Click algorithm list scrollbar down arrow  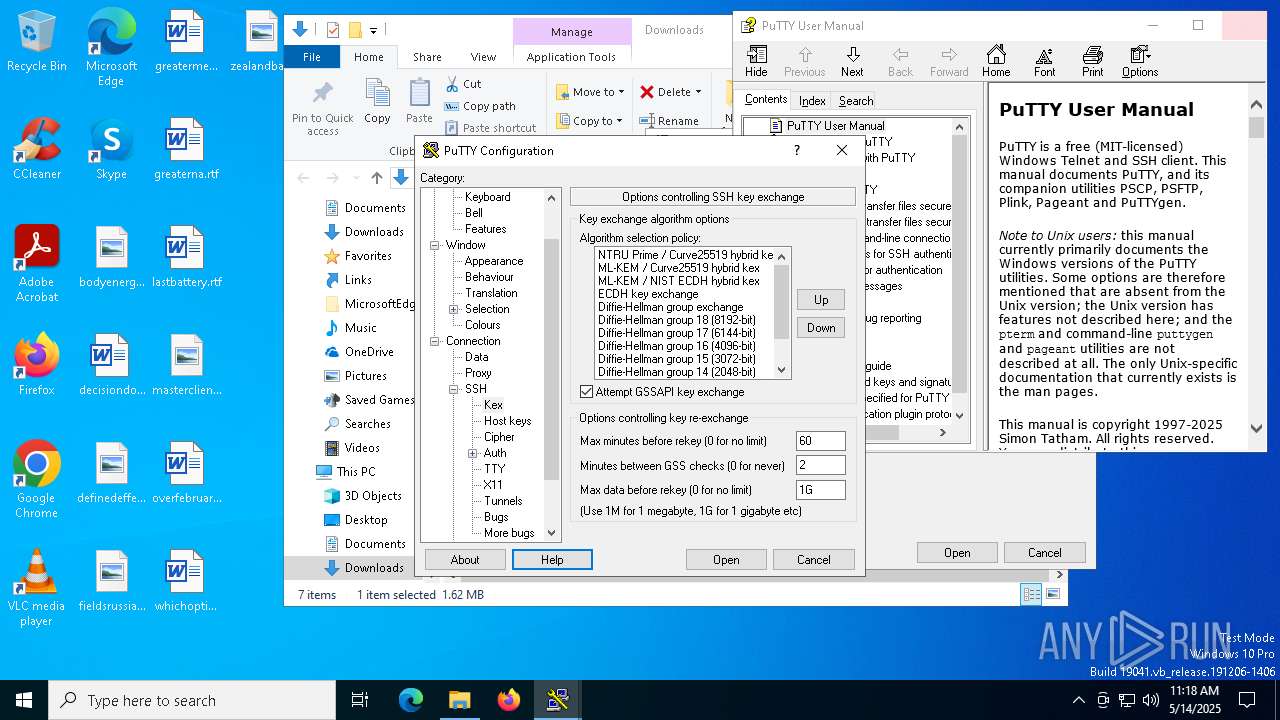coord(783,371)
